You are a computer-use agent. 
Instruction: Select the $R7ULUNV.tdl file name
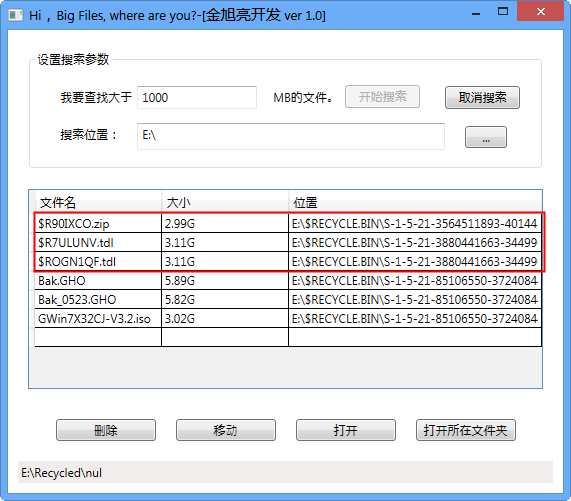click(x=76, y=242)
